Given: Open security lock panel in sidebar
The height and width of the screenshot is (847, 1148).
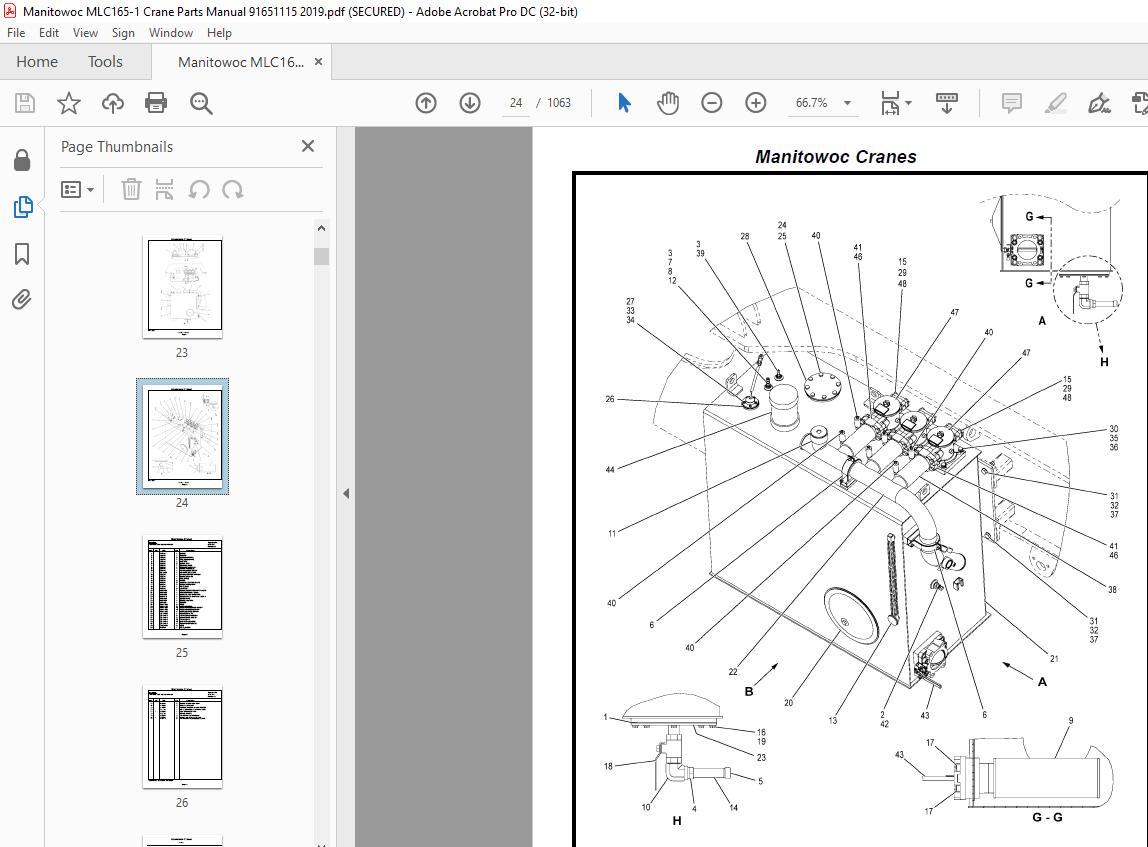Looking at the screenshot, I should pos(22,160).
